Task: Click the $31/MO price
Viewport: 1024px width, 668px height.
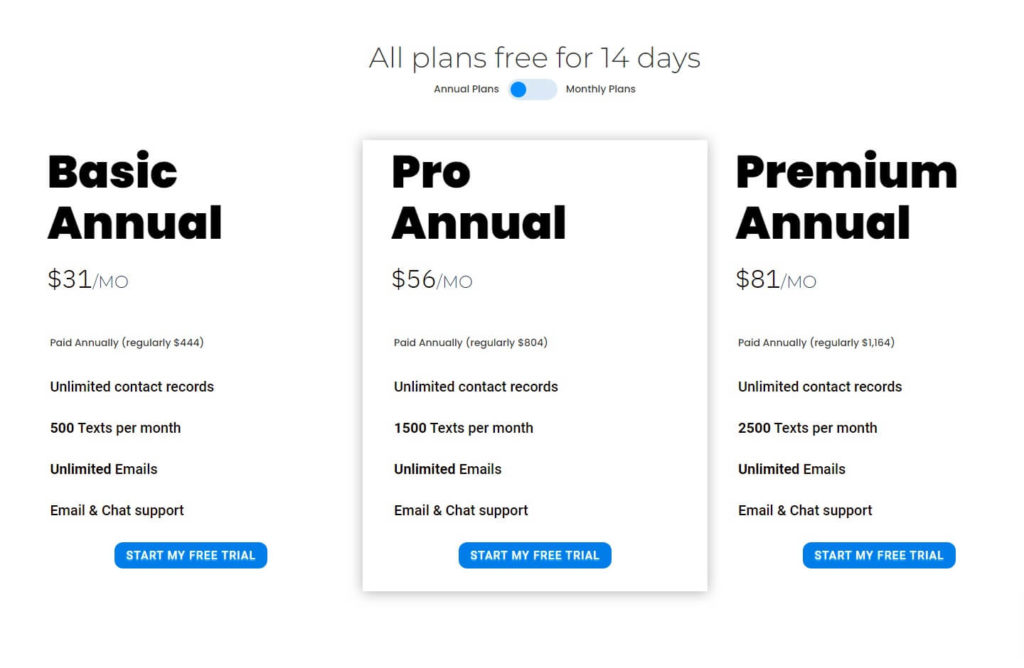Action: (x=88, y=280)
